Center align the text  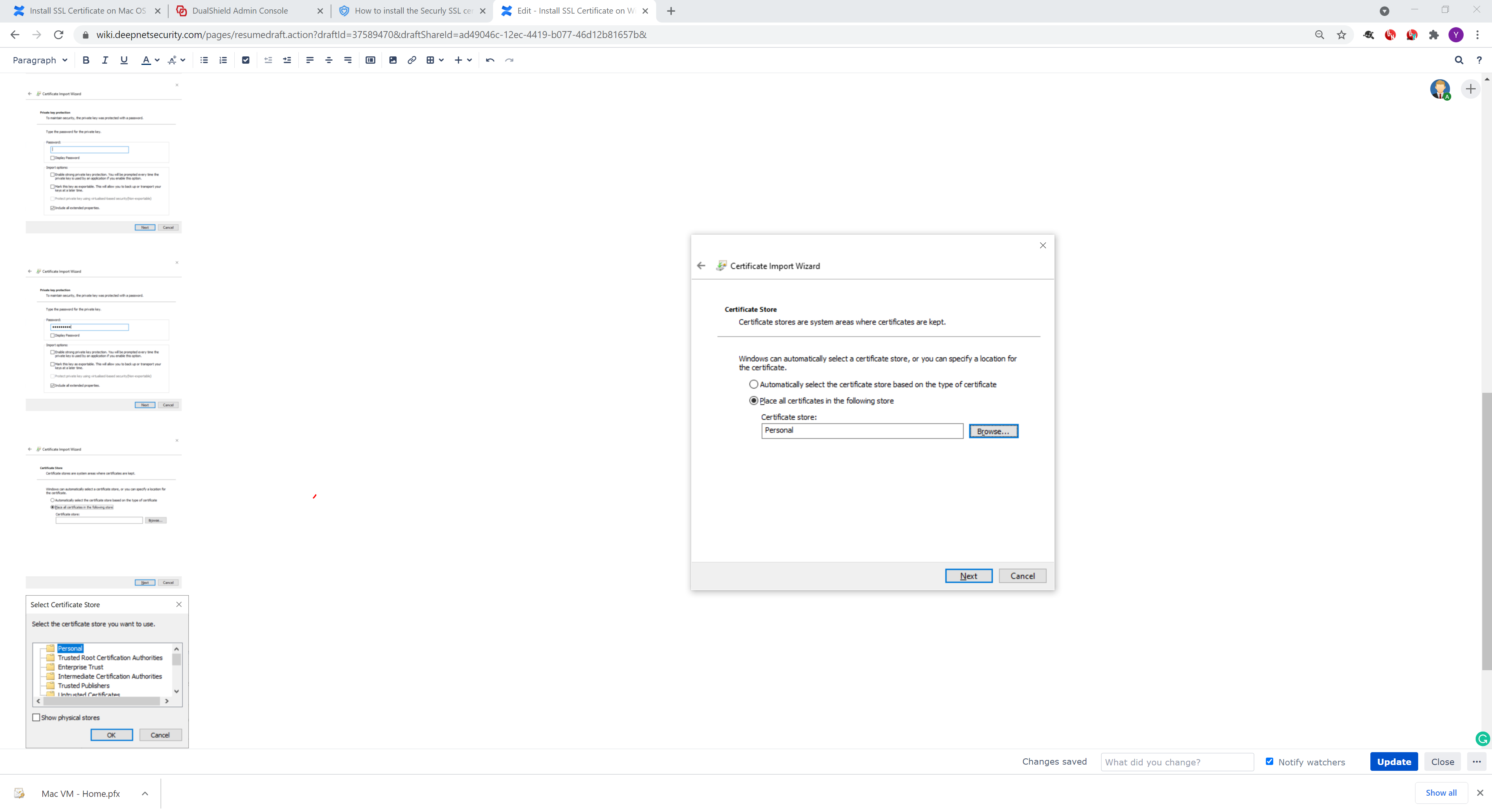(328, 60)
